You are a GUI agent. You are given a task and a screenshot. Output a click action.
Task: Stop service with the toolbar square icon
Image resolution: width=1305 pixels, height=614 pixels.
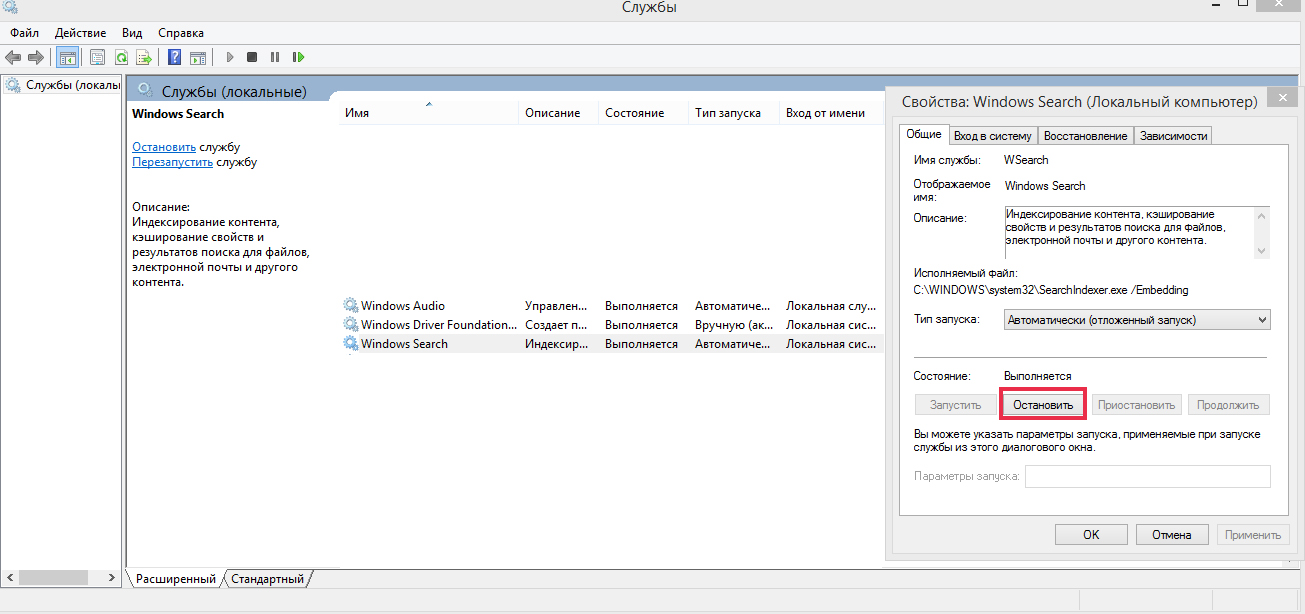tap(252, 58)
